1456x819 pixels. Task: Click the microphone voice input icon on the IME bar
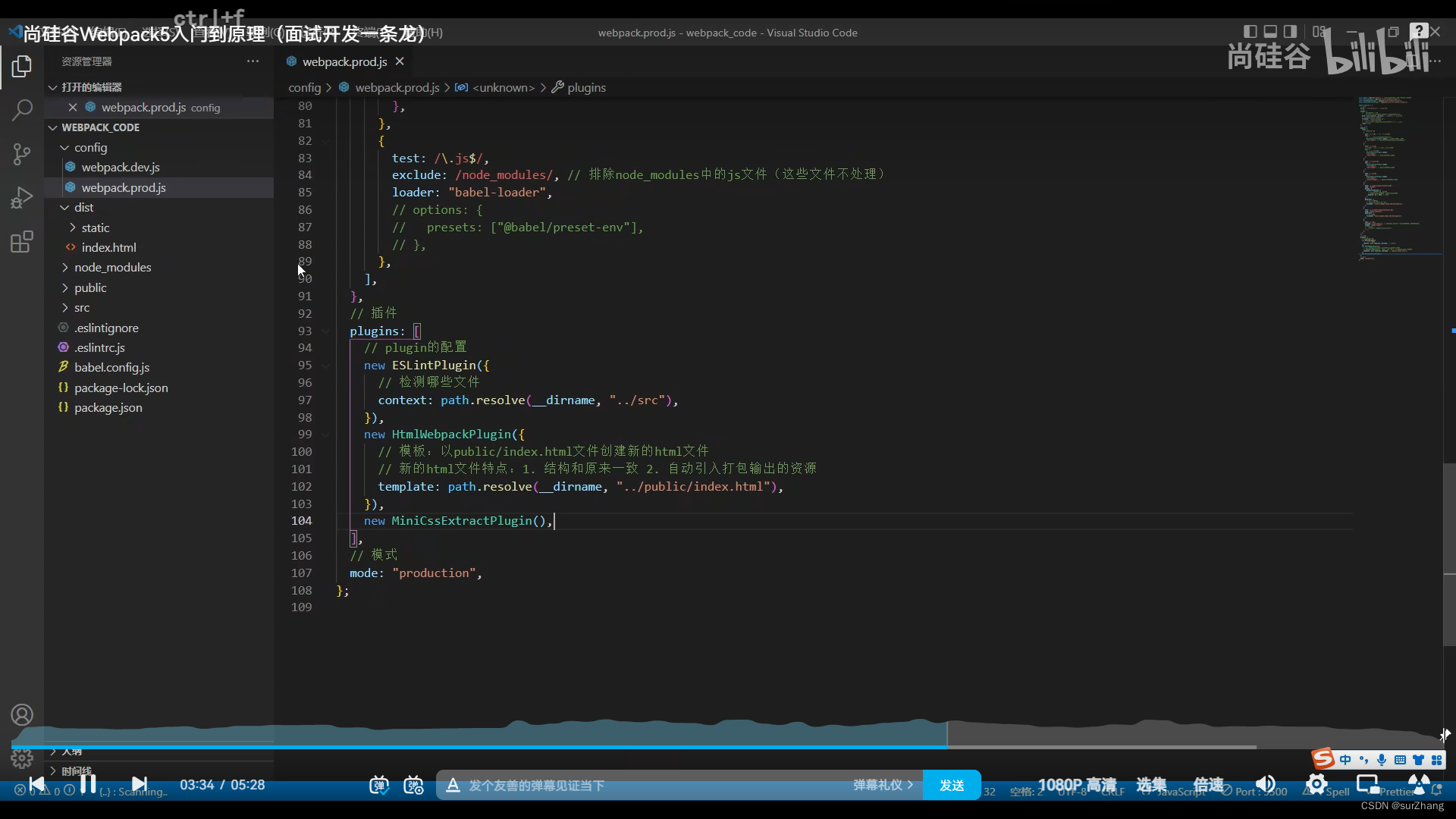tap(1382, 760)
